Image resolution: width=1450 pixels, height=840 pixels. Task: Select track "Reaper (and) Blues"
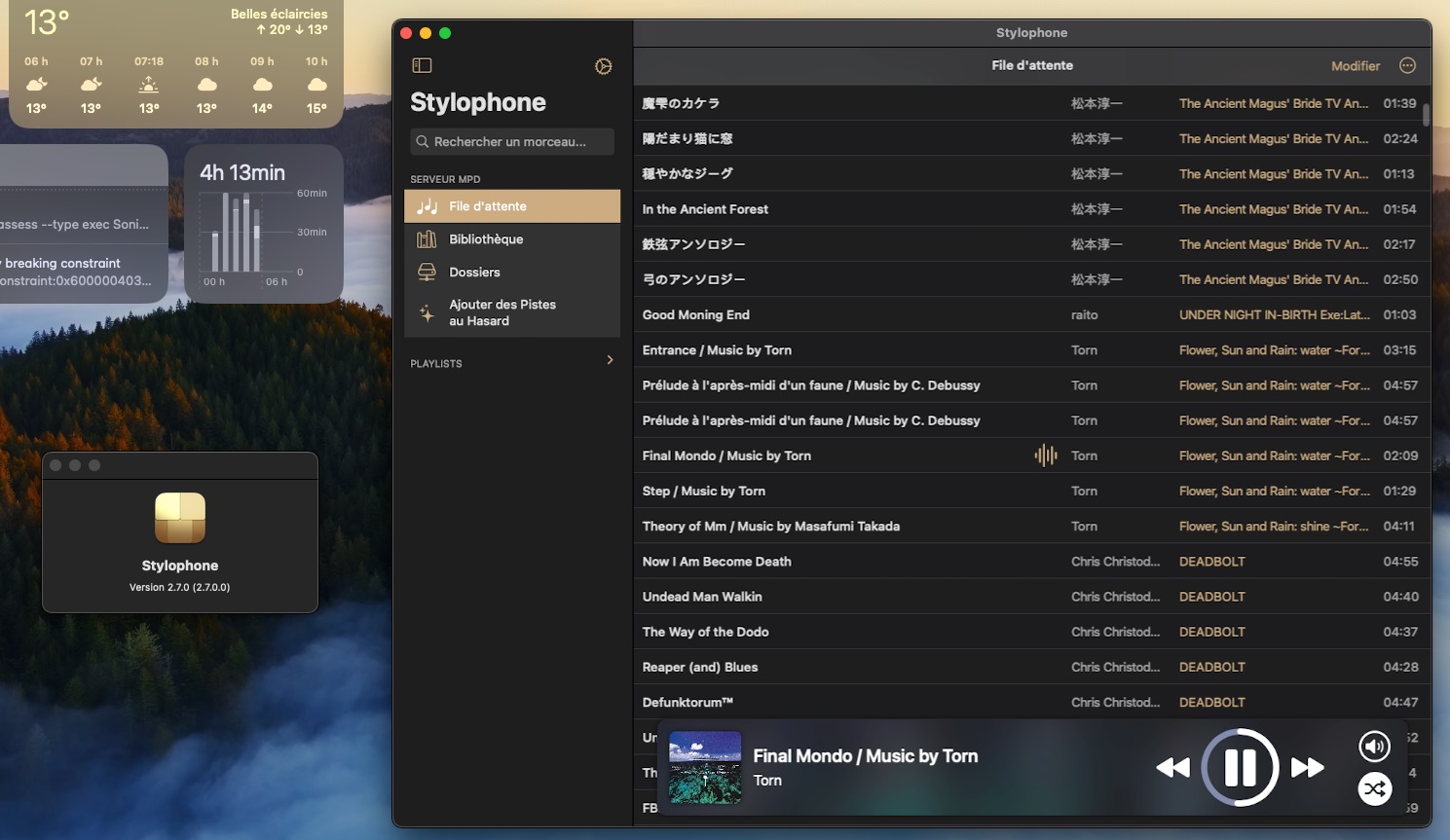click(1031, 667)
